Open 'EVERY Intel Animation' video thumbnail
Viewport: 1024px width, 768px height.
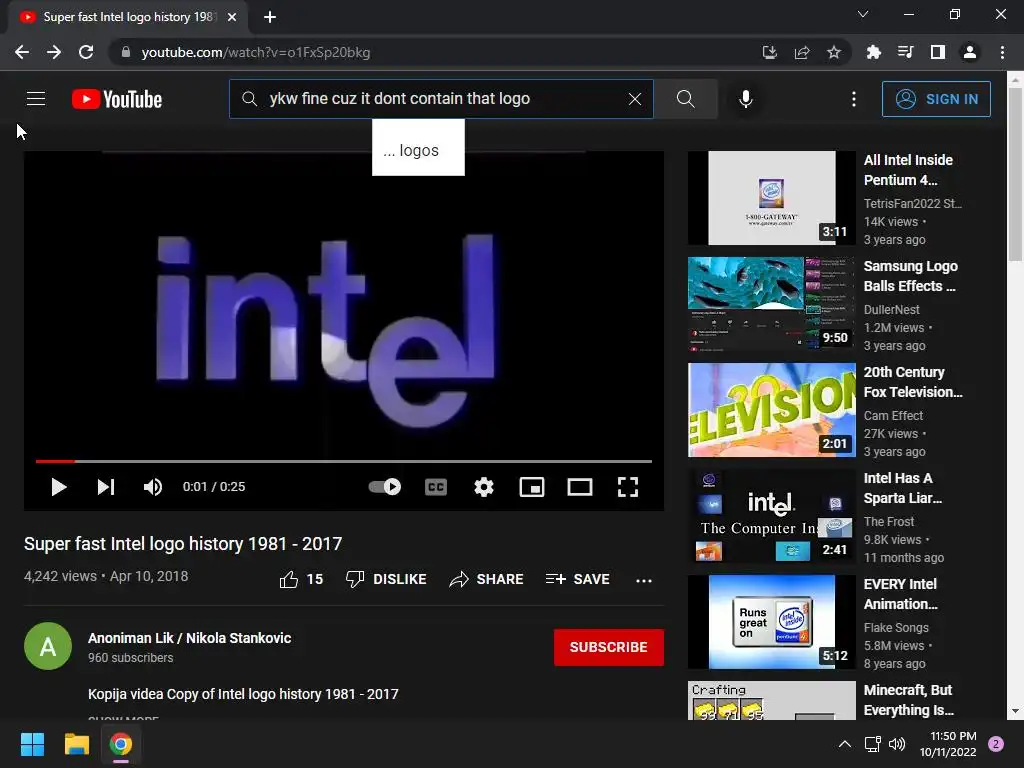pos(771,622)
